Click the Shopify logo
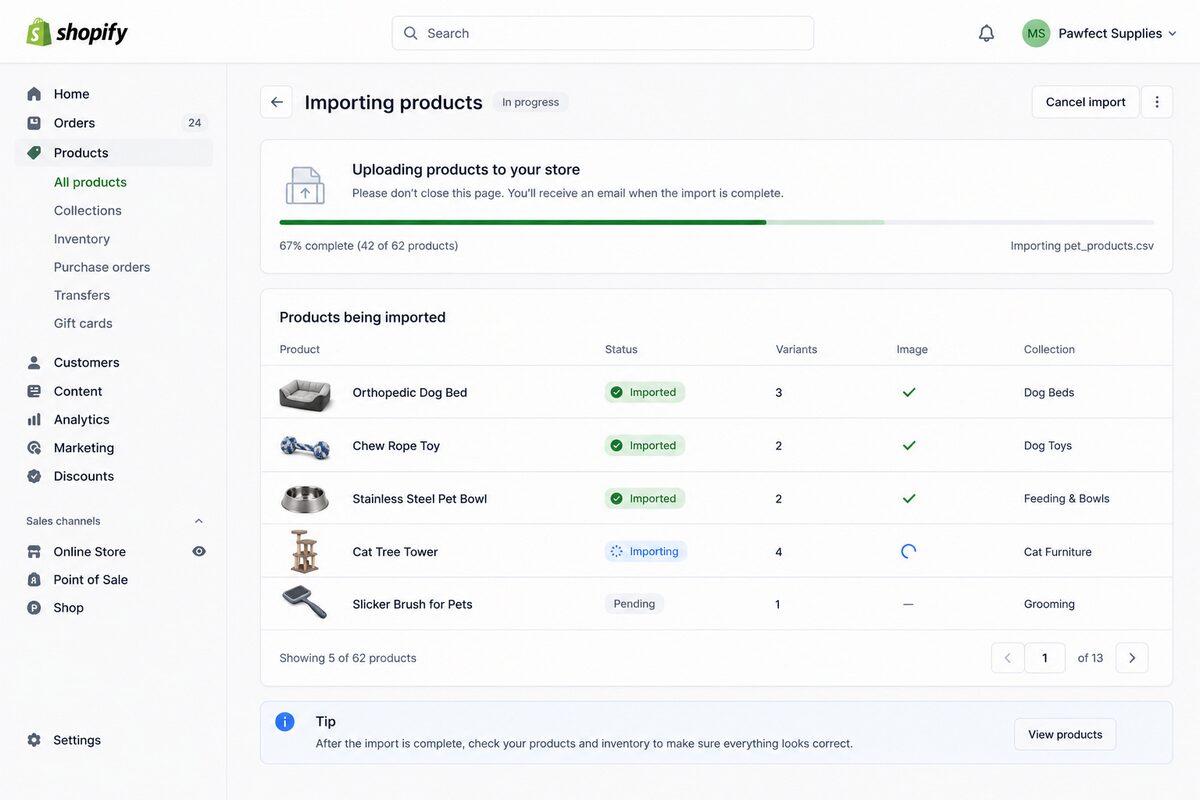Screen dimensions: 1200x800 tap(77, 32)
